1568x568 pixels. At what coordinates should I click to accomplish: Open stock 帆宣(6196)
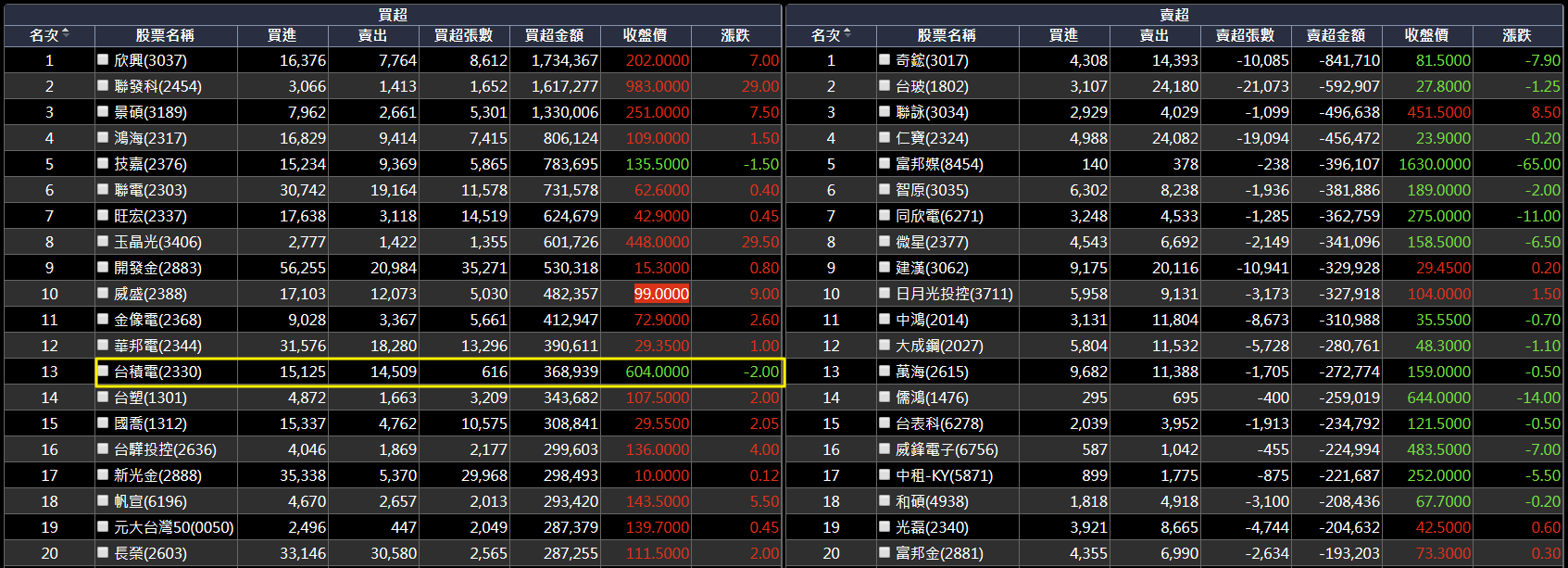point(150,501)
